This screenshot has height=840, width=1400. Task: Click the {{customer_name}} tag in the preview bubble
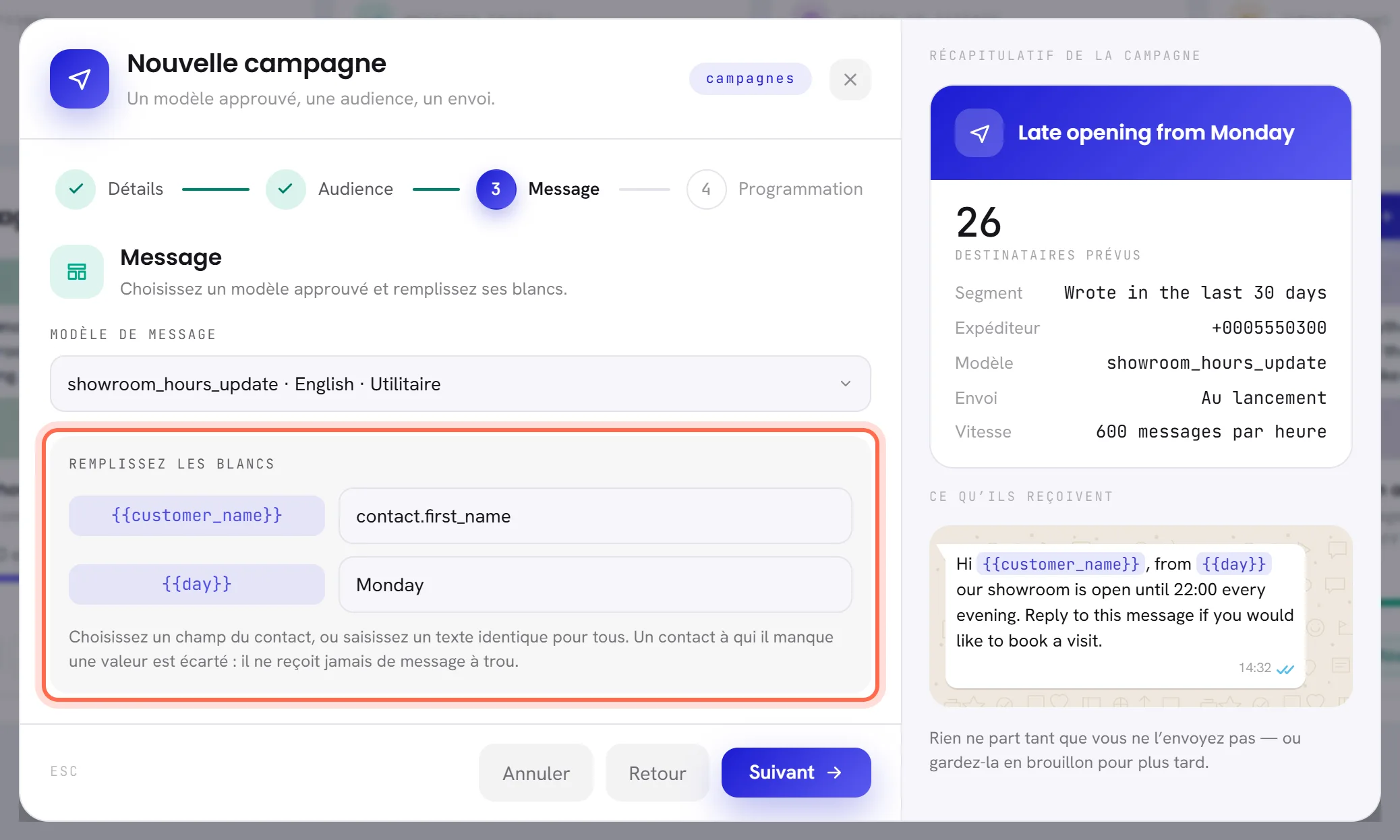click(x=1061, y=564)
